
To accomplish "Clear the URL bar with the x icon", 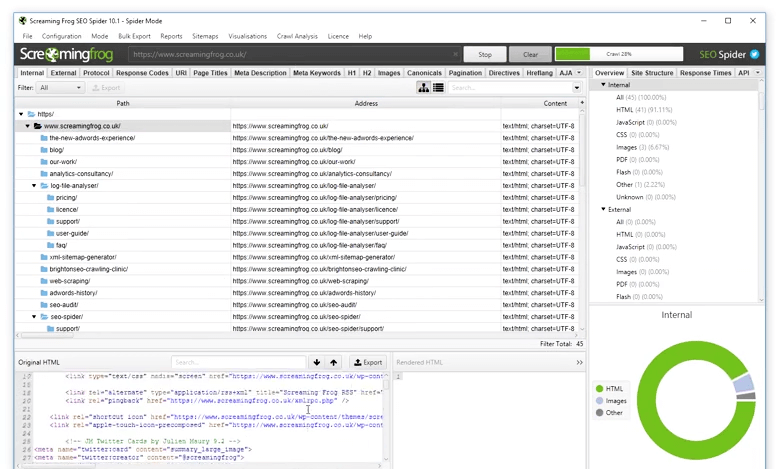I will [455, 54].
